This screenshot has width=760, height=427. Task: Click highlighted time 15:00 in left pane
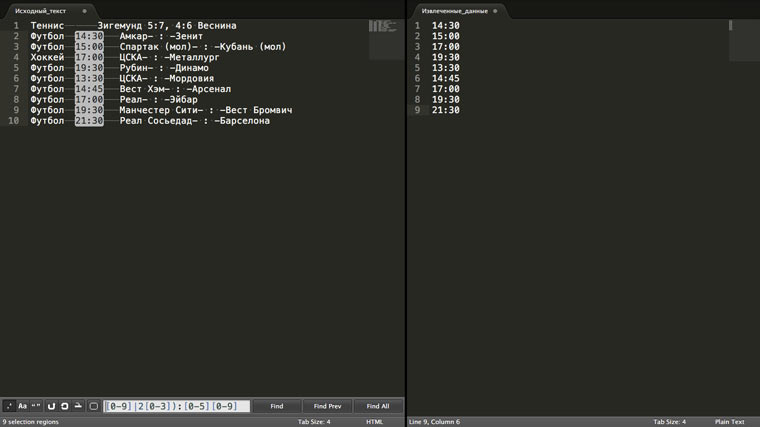tap(89, 47)
